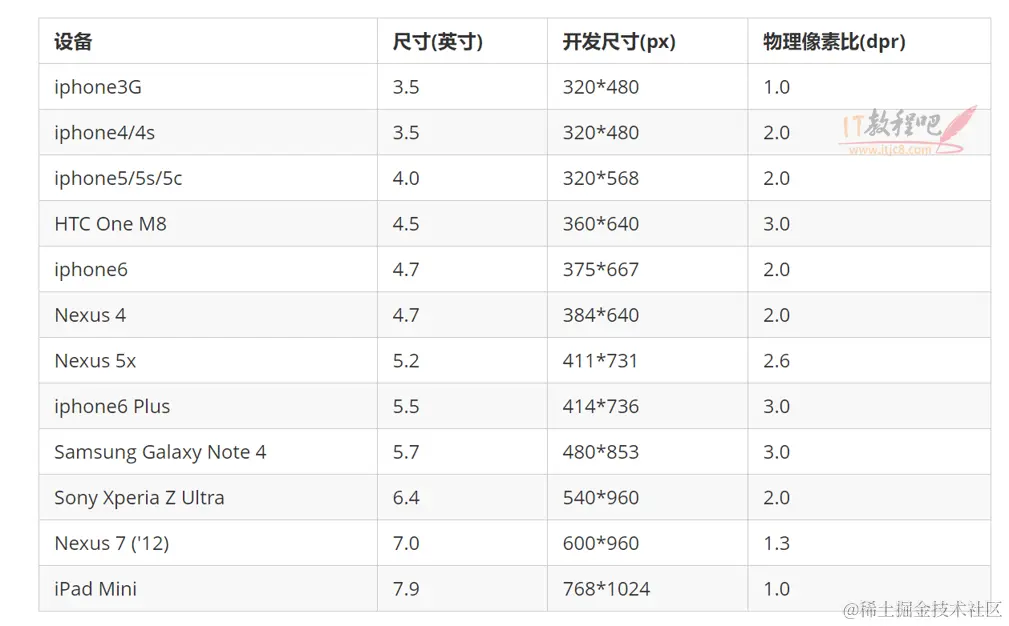1009x626 pixels.
Task: Click the 768*1024 resolution cell
Action: 606,589
